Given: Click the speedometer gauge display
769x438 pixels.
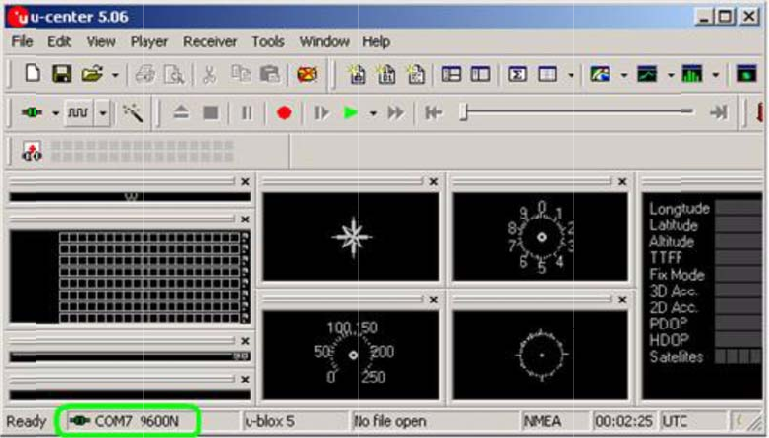Looking at the screenshot, I should click(351, 355).
